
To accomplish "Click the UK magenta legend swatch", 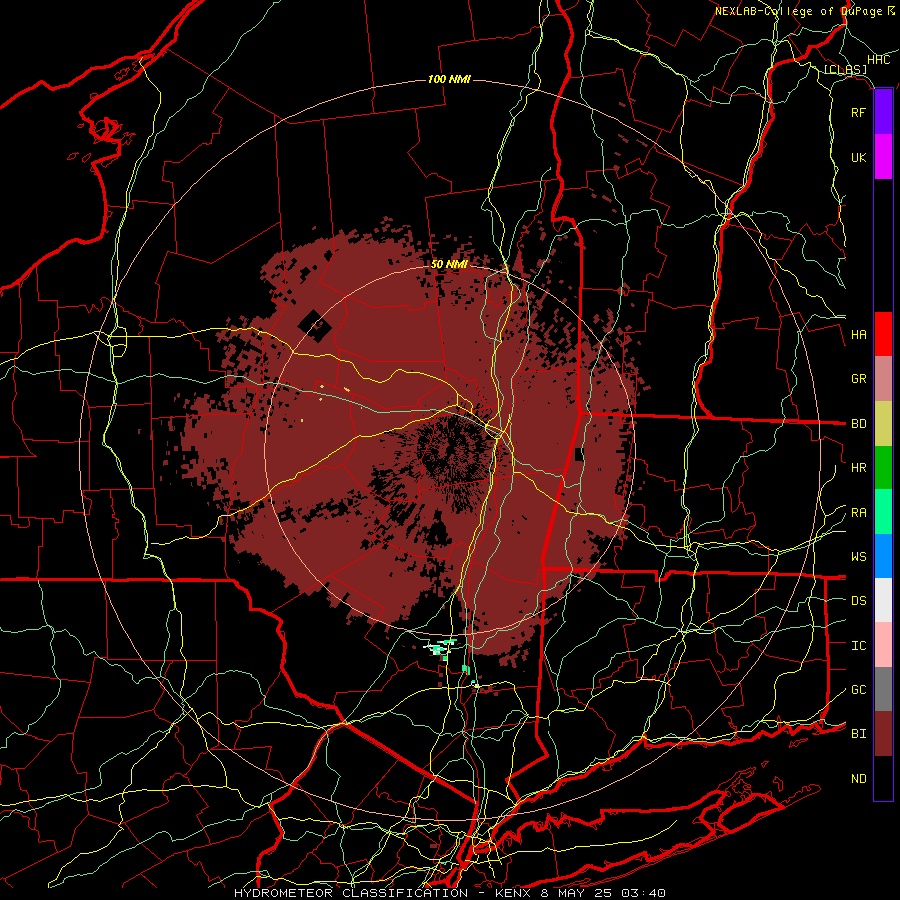I will [883, 157].
